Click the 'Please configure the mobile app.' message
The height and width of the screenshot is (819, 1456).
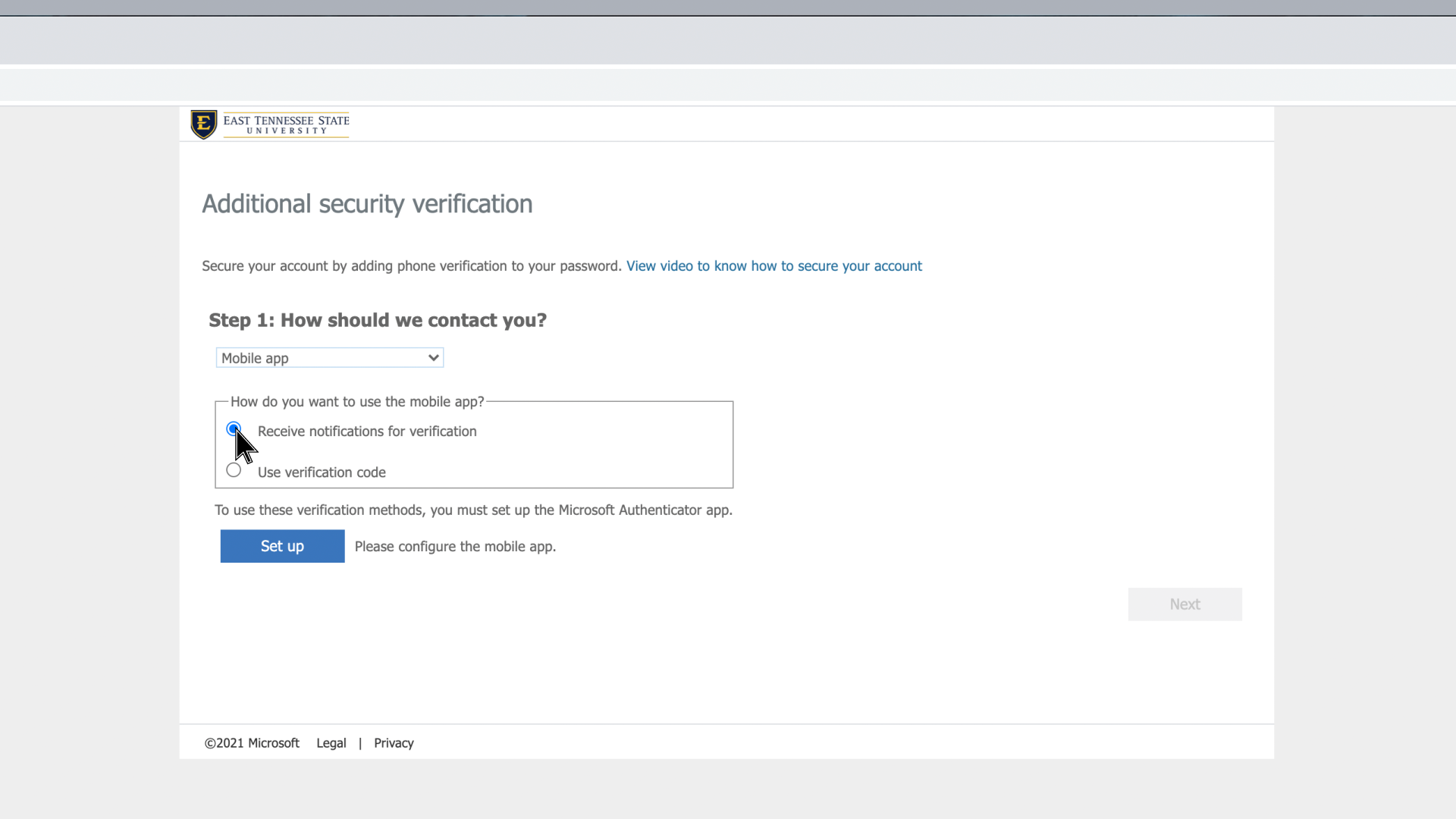[x=455, y=547]
